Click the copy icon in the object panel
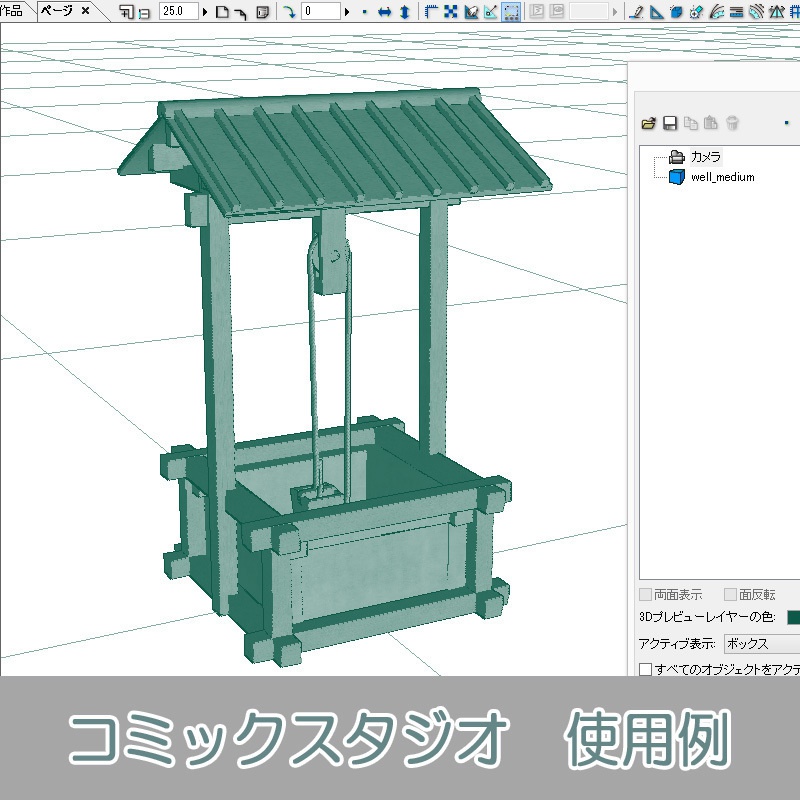Image resolution: width=800 pixels, height=800 pixels. tap(692, 122)
